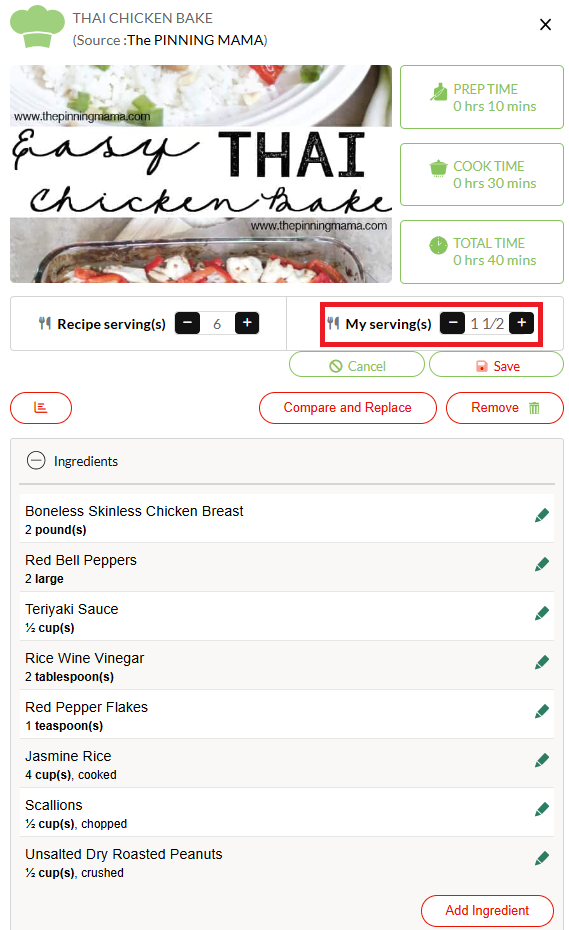Edit the Scallions ingredient
Screen dimensions: 569x930
coord(541,809)
